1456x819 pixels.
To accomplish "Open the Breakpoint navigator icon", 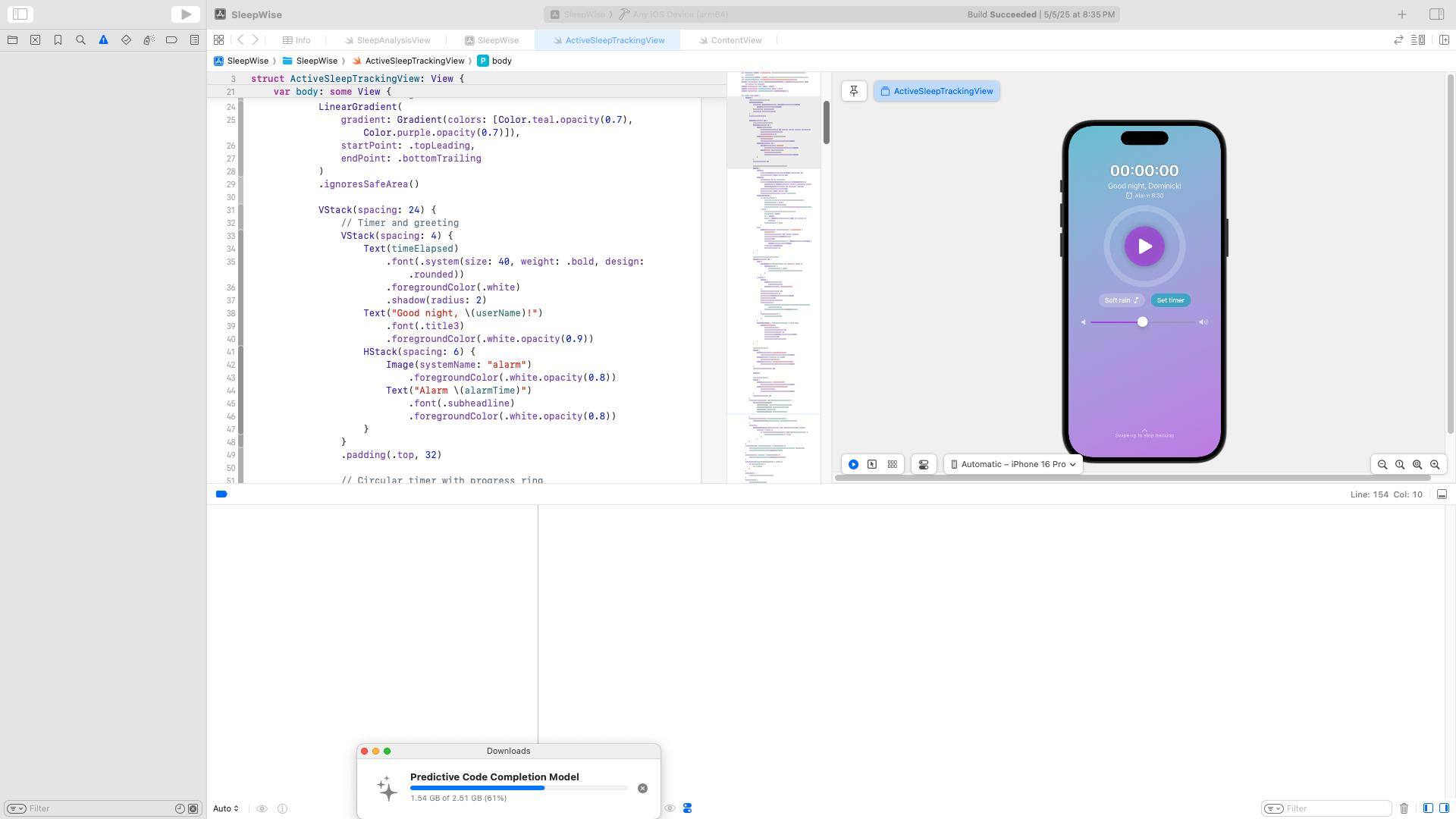I will pos(171,40).
